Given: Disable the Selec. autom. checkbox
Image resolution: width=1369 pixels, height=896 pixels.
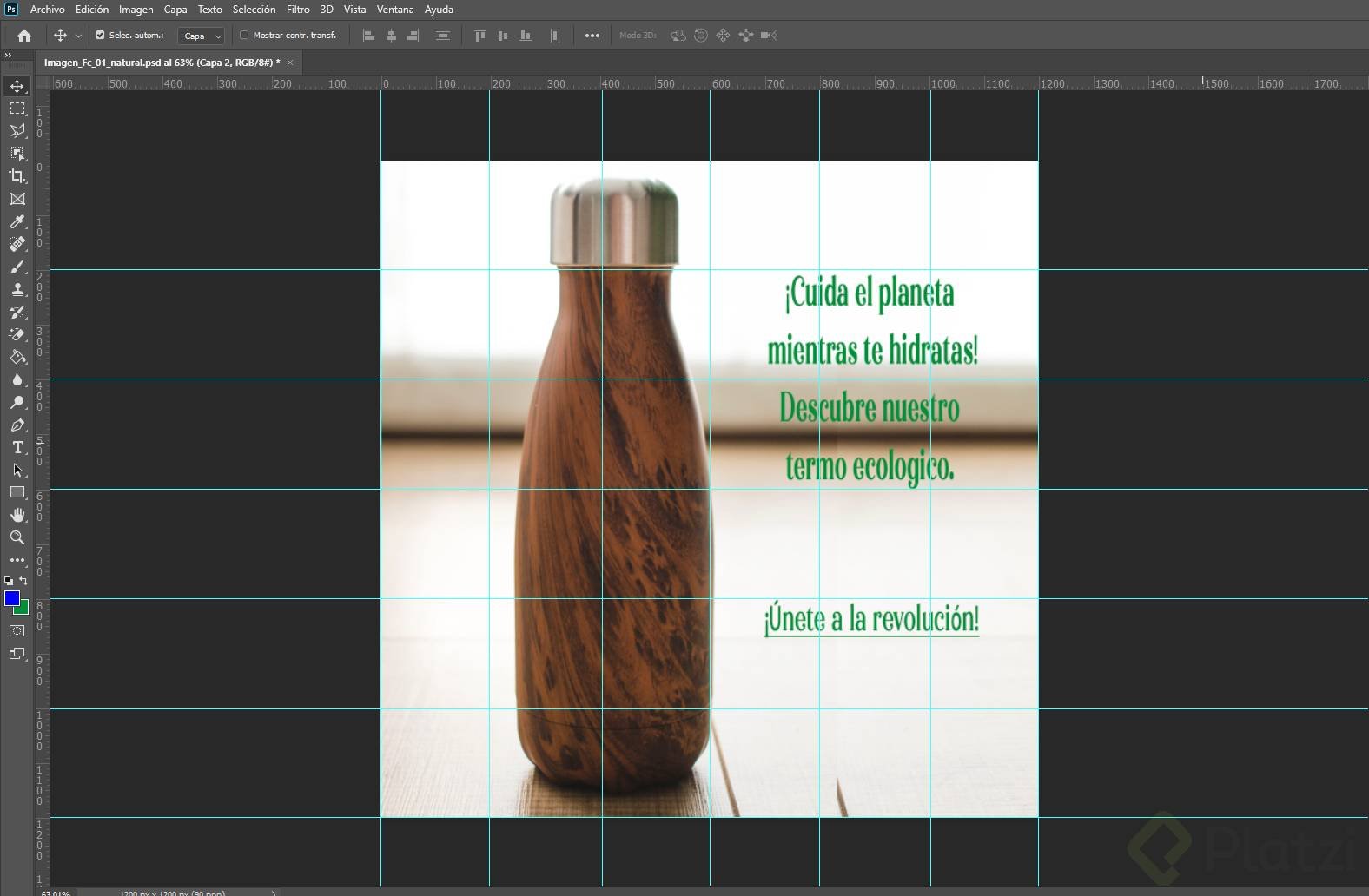Looking at the screenshot, I should coord(100,36).
